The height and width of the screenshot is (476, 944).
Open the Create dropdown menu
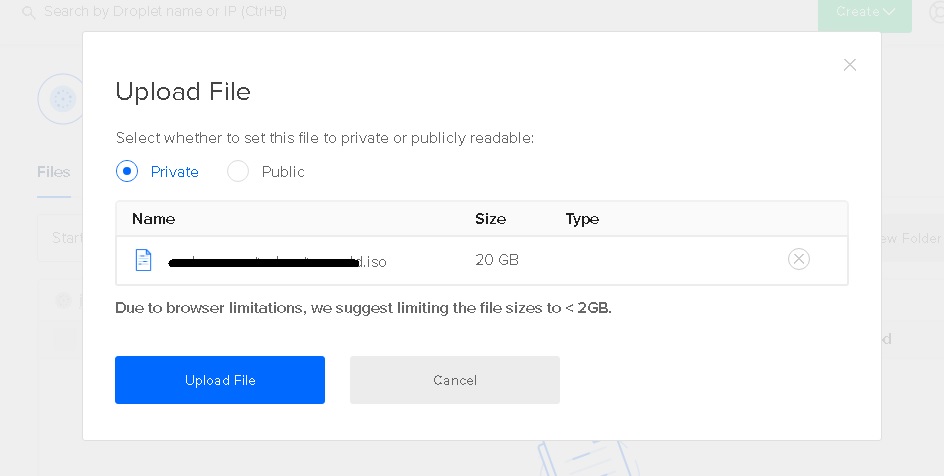point(864,13)
